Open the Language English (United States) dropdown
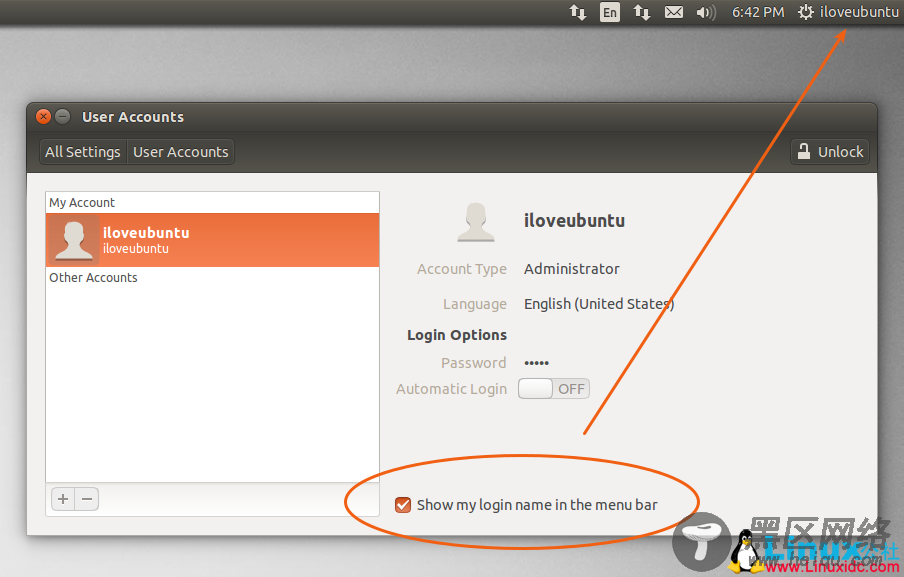The height and width of the screenshot is (577, 904). (599, 304)
